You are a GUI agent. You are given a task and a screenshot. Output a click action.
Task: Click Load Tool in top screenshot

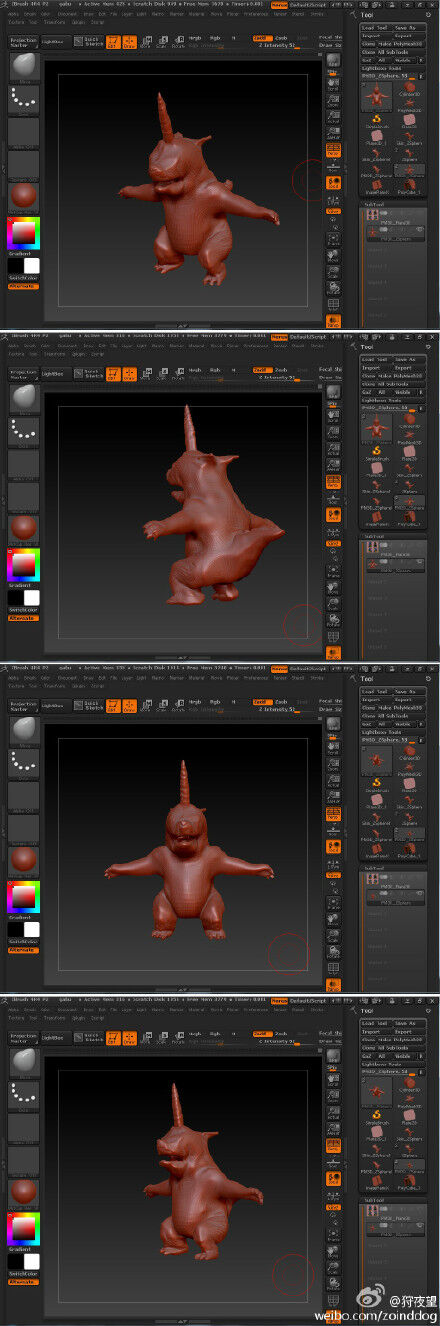[375, 28]
